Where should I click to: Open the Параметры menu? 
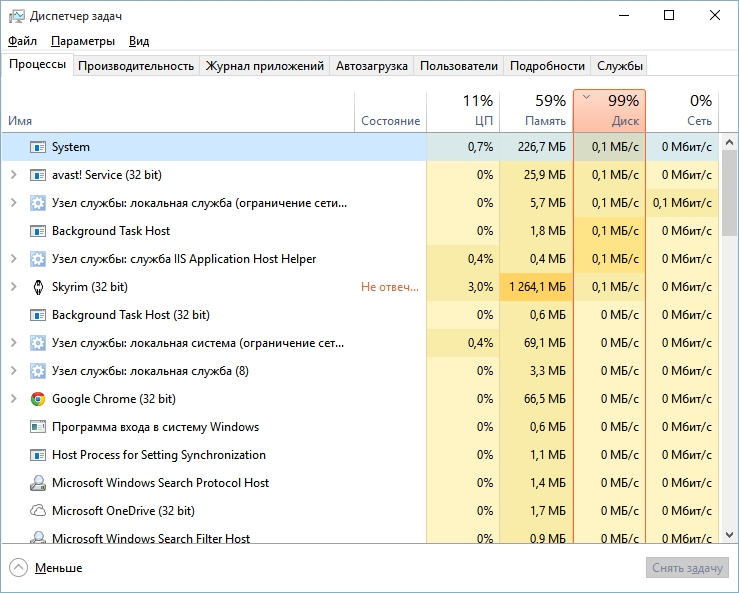coord(82,41)
